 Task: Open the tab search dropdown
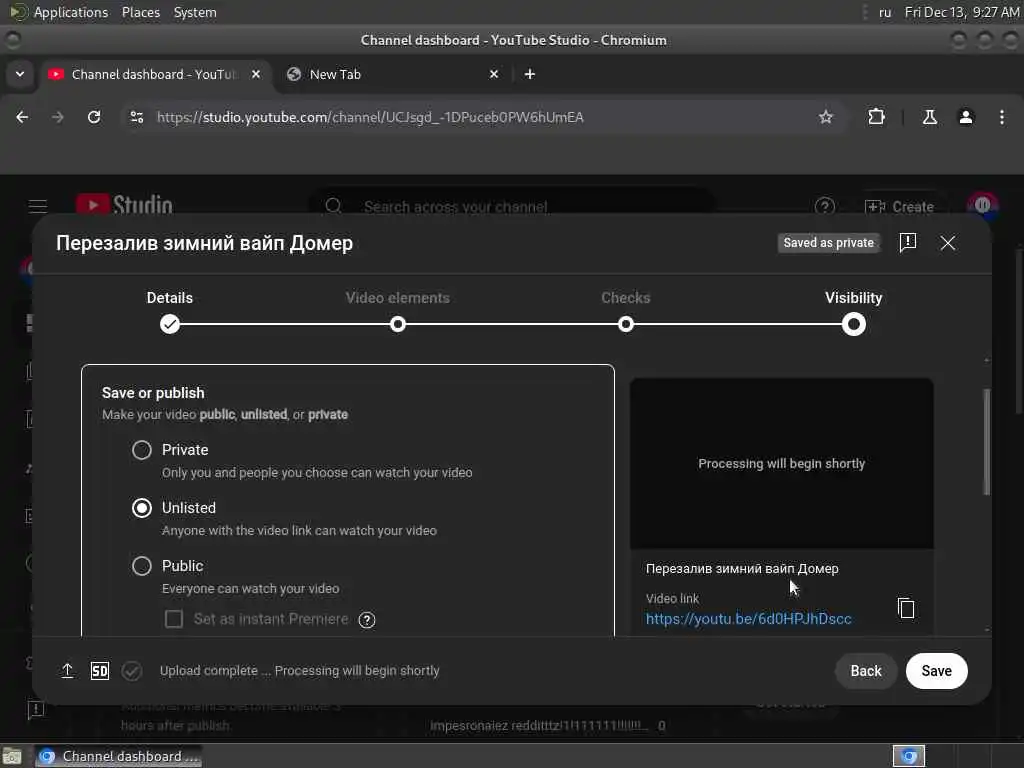coord(20,74)
